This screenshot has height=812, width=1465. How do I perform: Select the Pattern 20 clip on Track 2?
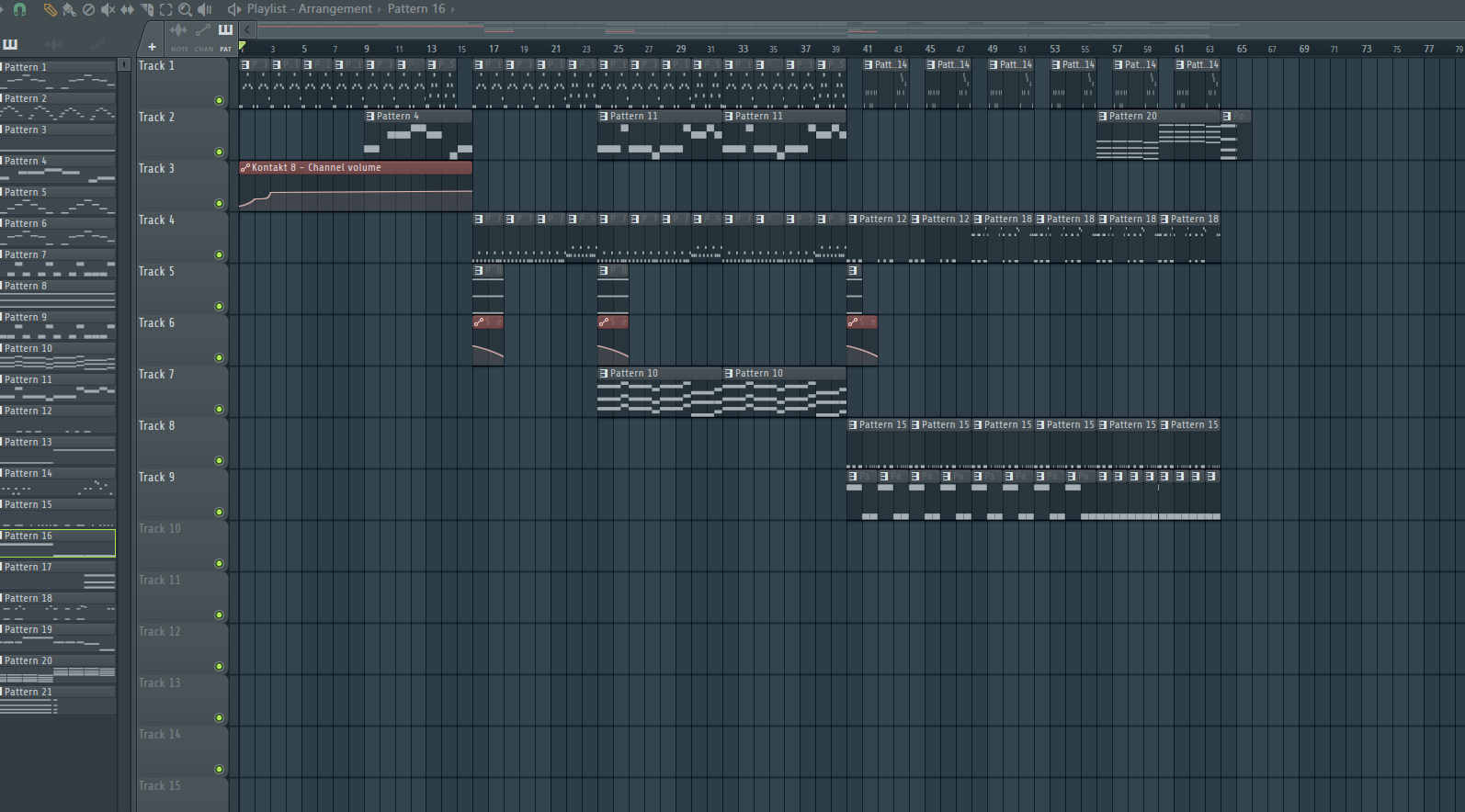click(x=1158, y=135)
